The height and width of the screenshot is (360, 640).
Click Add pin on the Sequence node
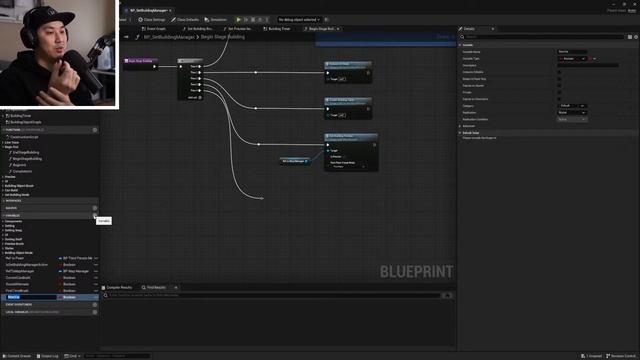click(194, 98)
